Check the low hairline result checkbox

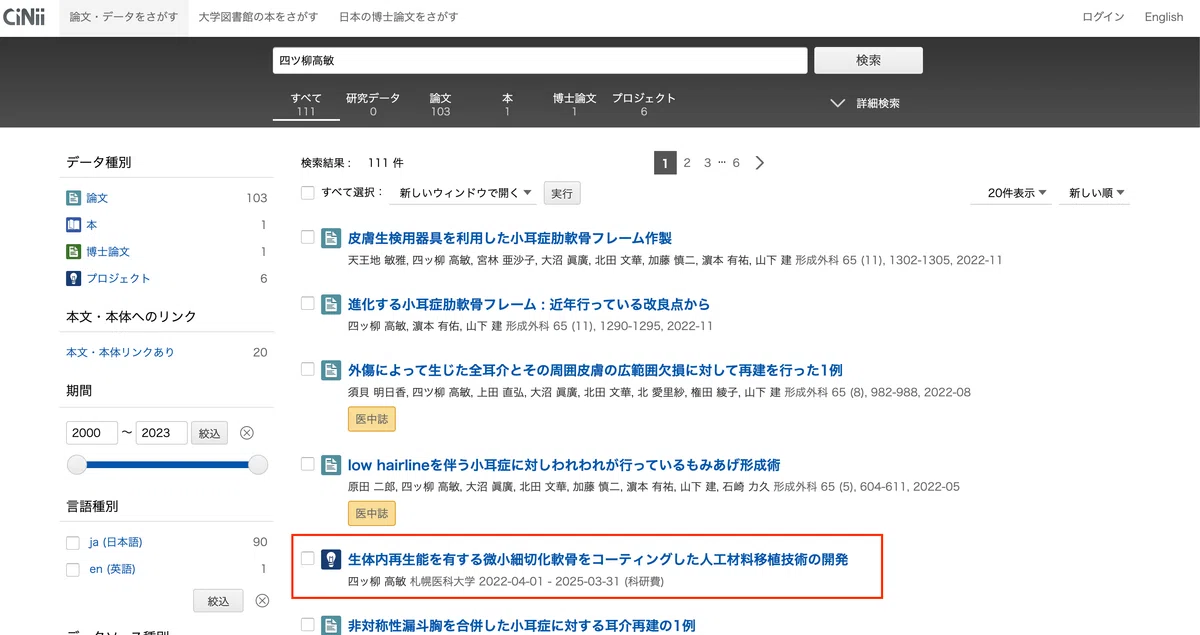(308, 464)
